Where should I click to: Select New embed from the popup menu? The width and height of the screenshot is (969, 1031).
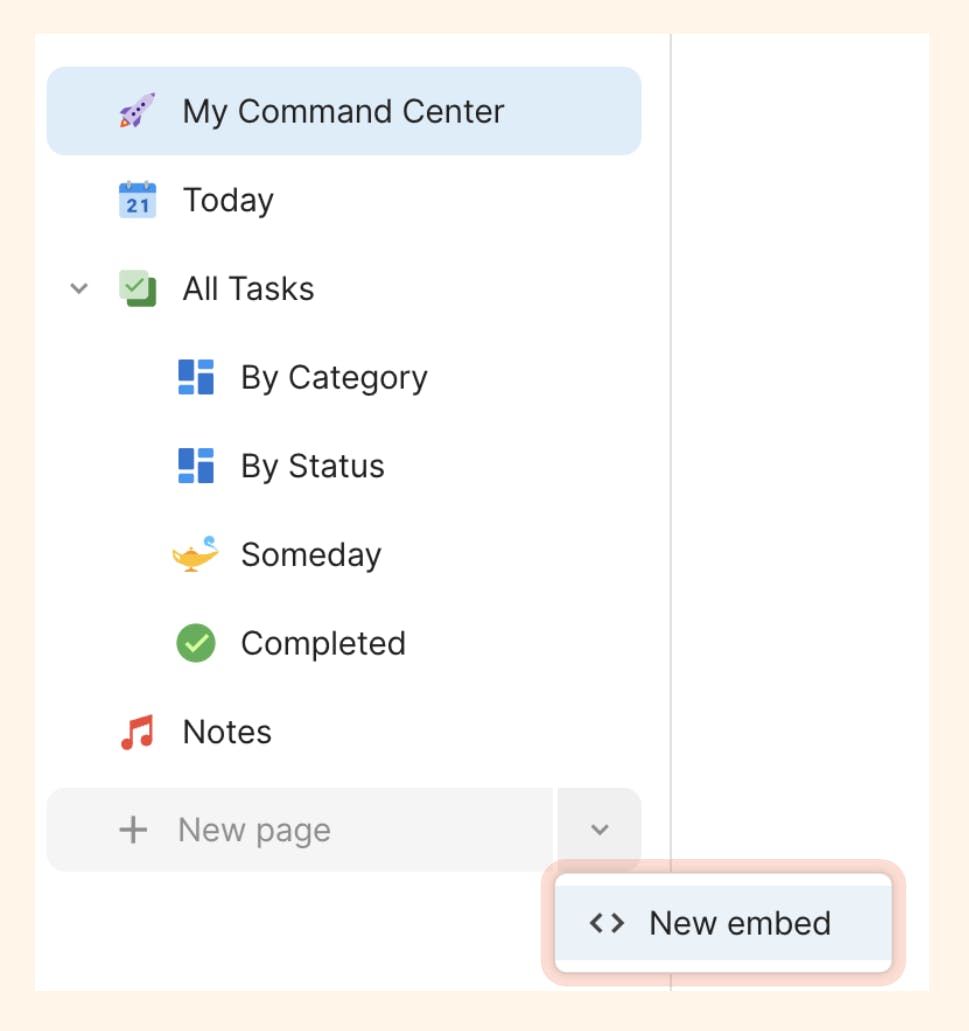click(739, 923)
